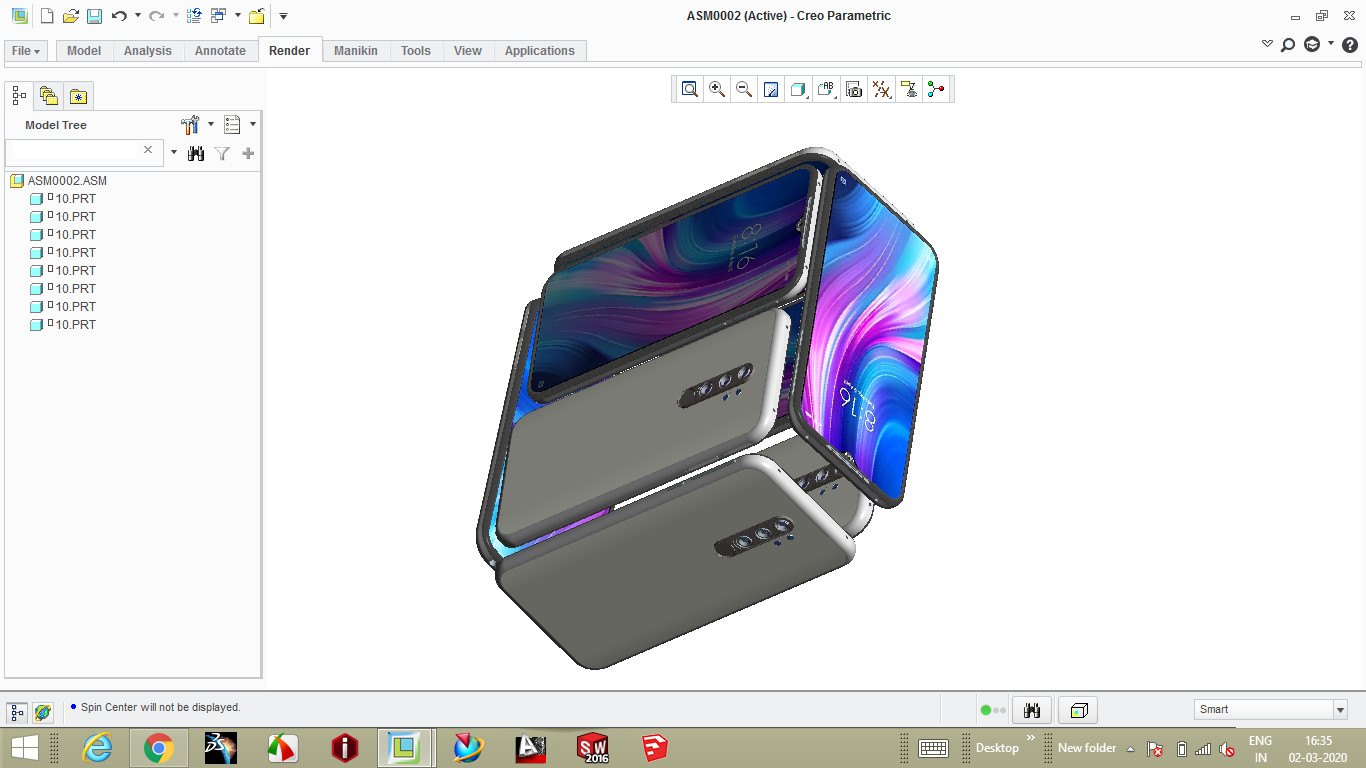1366x768 pixels.
Task: Refit the model to the screen
Action: click(x=690, y=89)
